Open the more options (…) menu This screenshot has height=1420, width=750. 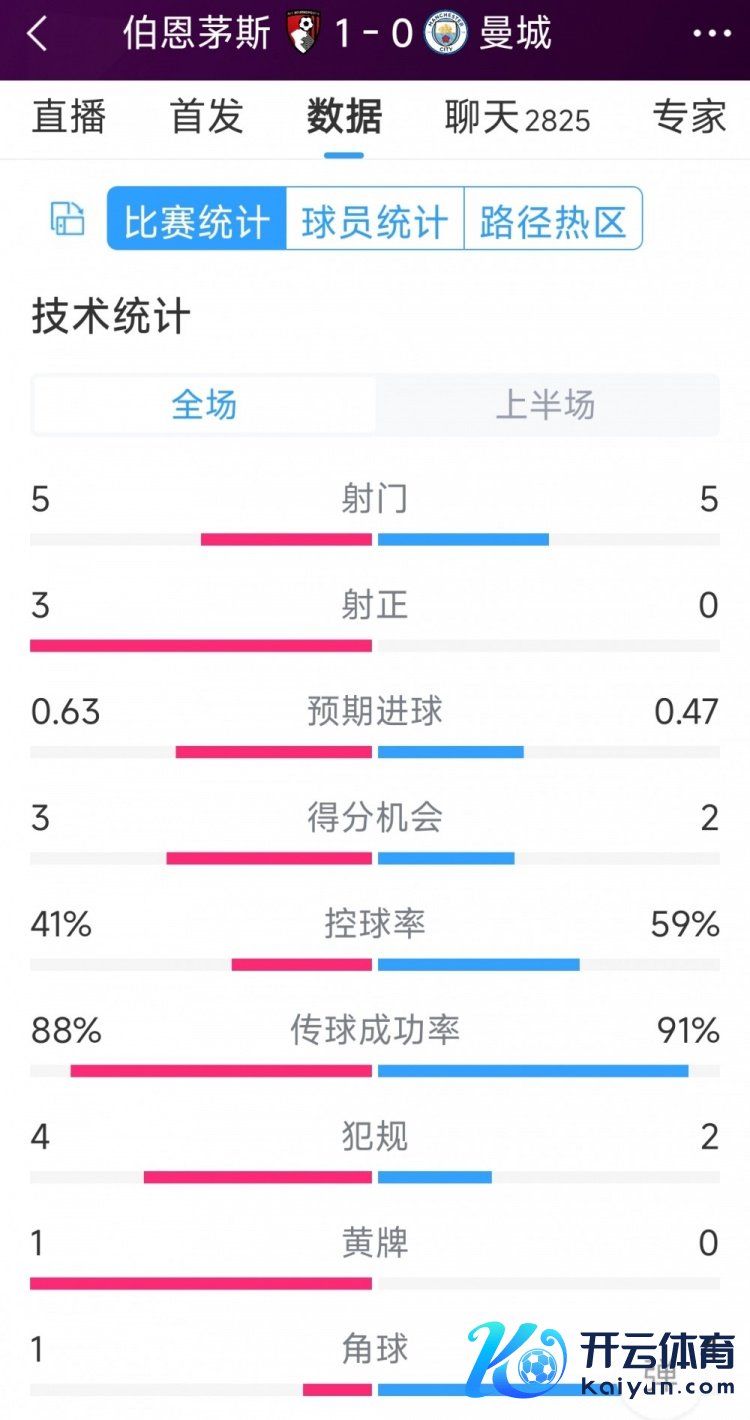tap(711, 34)
